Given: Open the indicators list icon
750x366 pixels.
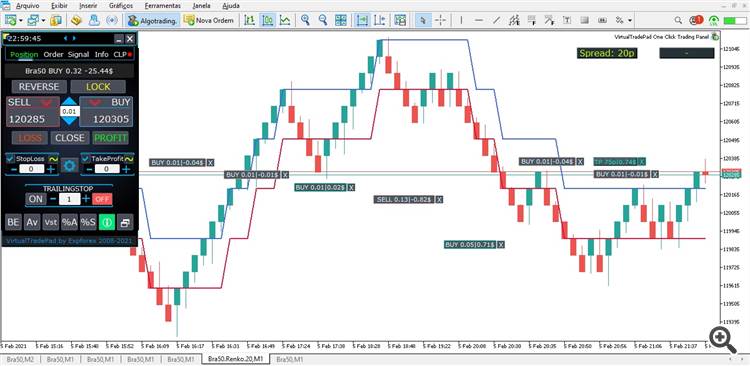Looking at the screenshot, I should [400, 20].
